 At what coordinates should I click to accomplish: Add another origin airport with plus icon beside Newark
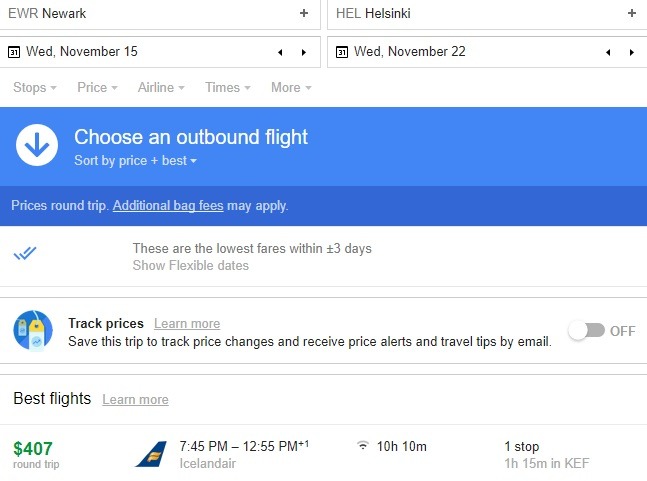304,13
